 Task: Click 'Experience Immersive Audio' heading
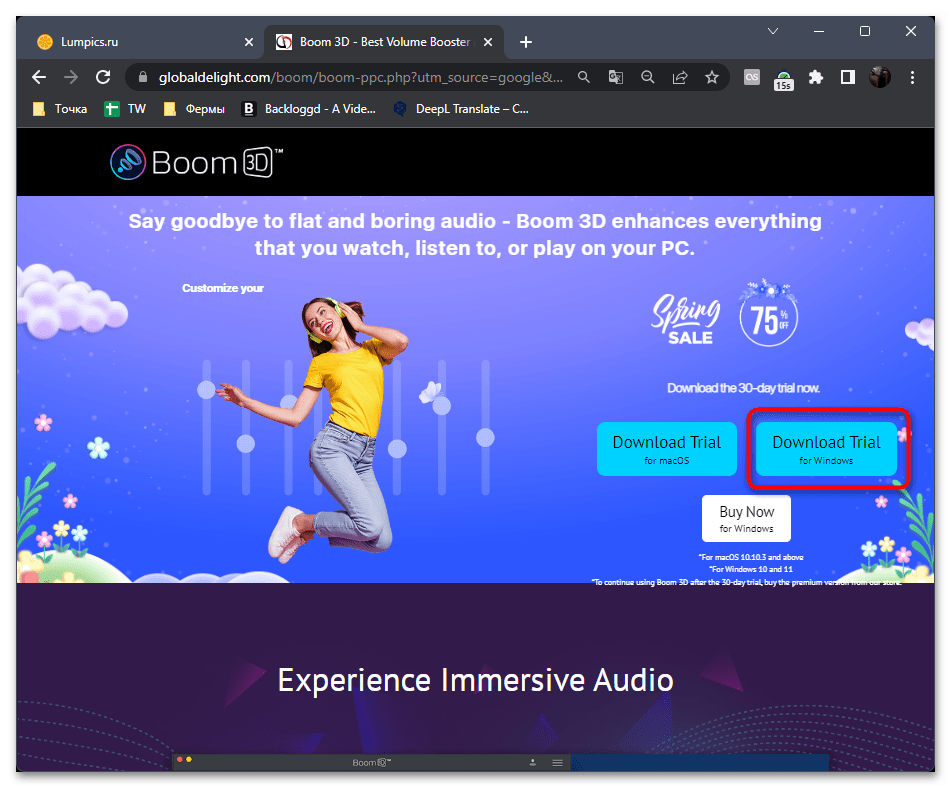[476, 680]
